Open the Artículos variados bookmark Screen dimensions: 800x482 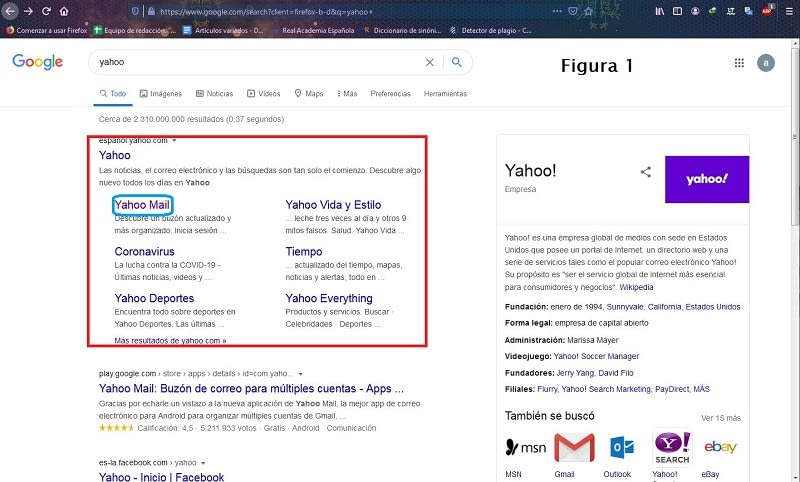click(223, 31)
